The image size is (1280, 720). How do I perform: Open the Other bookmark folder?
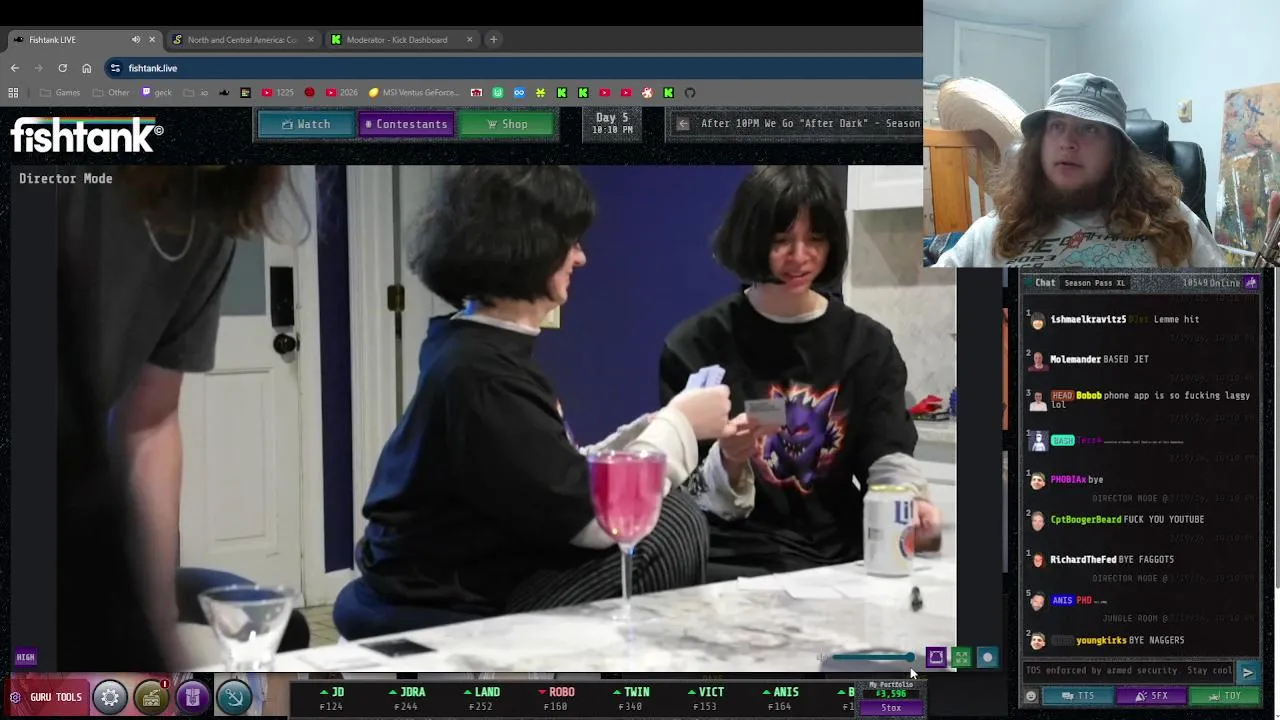pos(111,93)
